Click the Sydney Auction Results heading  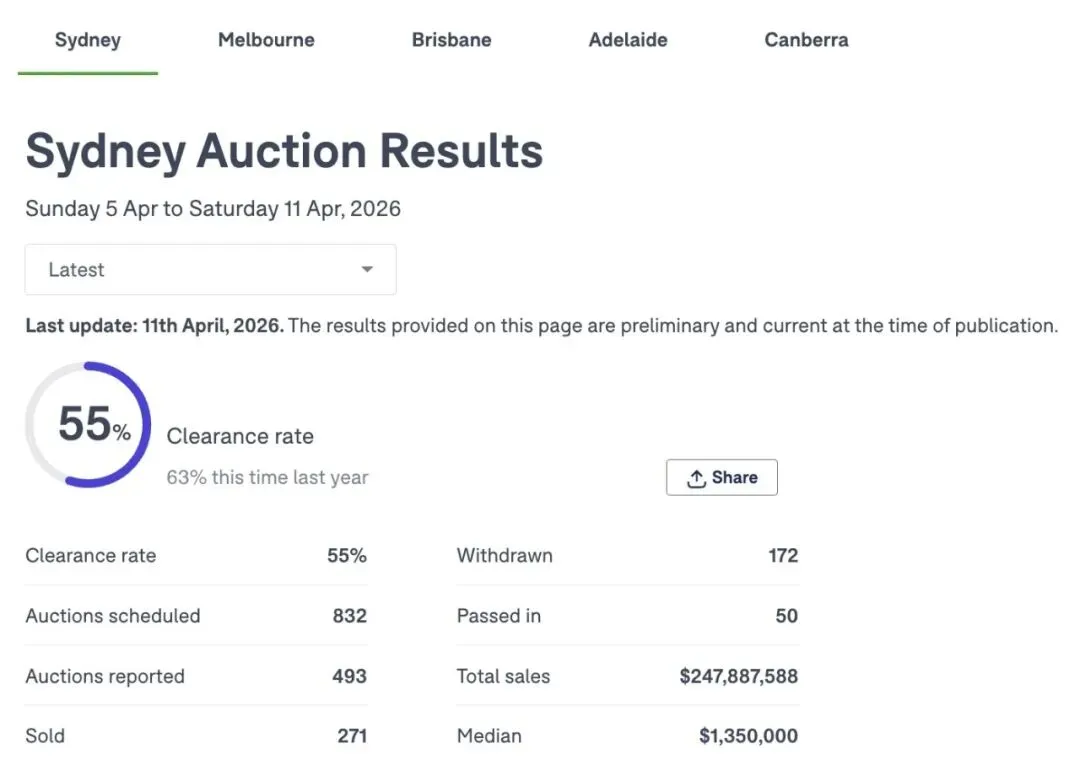pyautogui.click(x=284, y=152)
